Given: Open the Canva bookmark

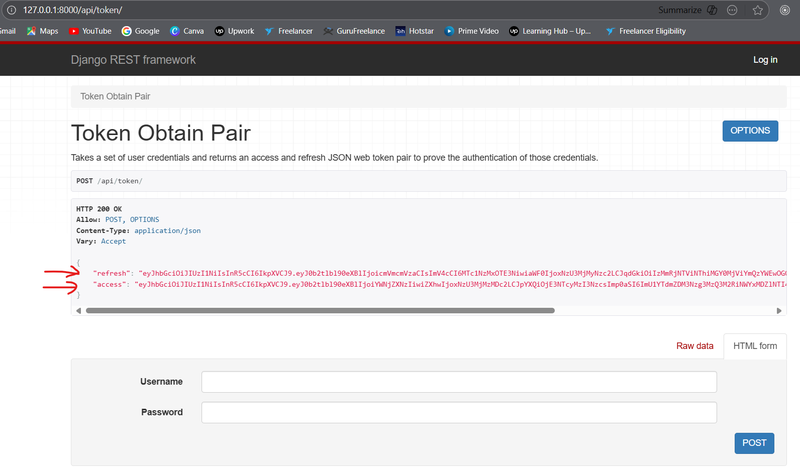Looking at the screenshot, I should click(x=187, y=31).
